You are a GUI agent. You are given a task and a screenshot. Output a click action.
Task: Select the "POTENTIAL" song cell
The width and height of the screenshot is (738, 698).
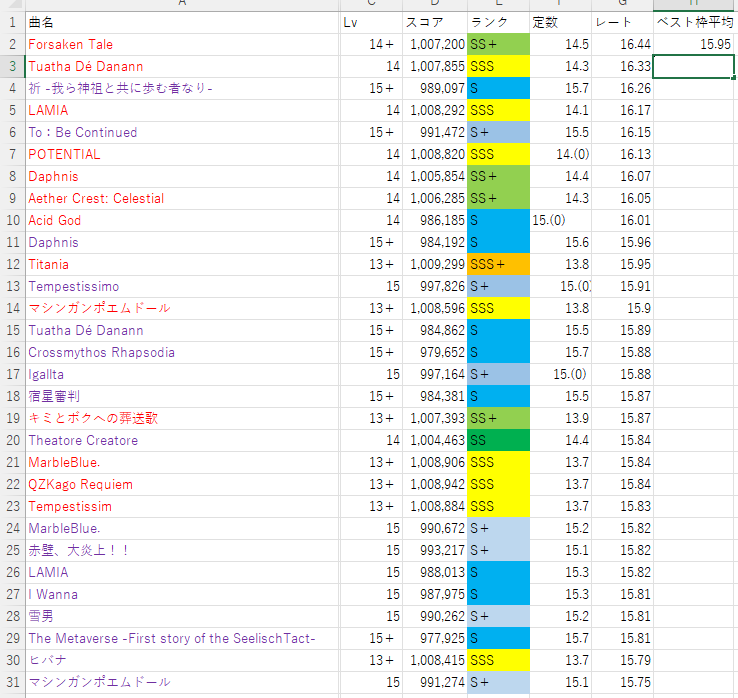tap(64, 154)
